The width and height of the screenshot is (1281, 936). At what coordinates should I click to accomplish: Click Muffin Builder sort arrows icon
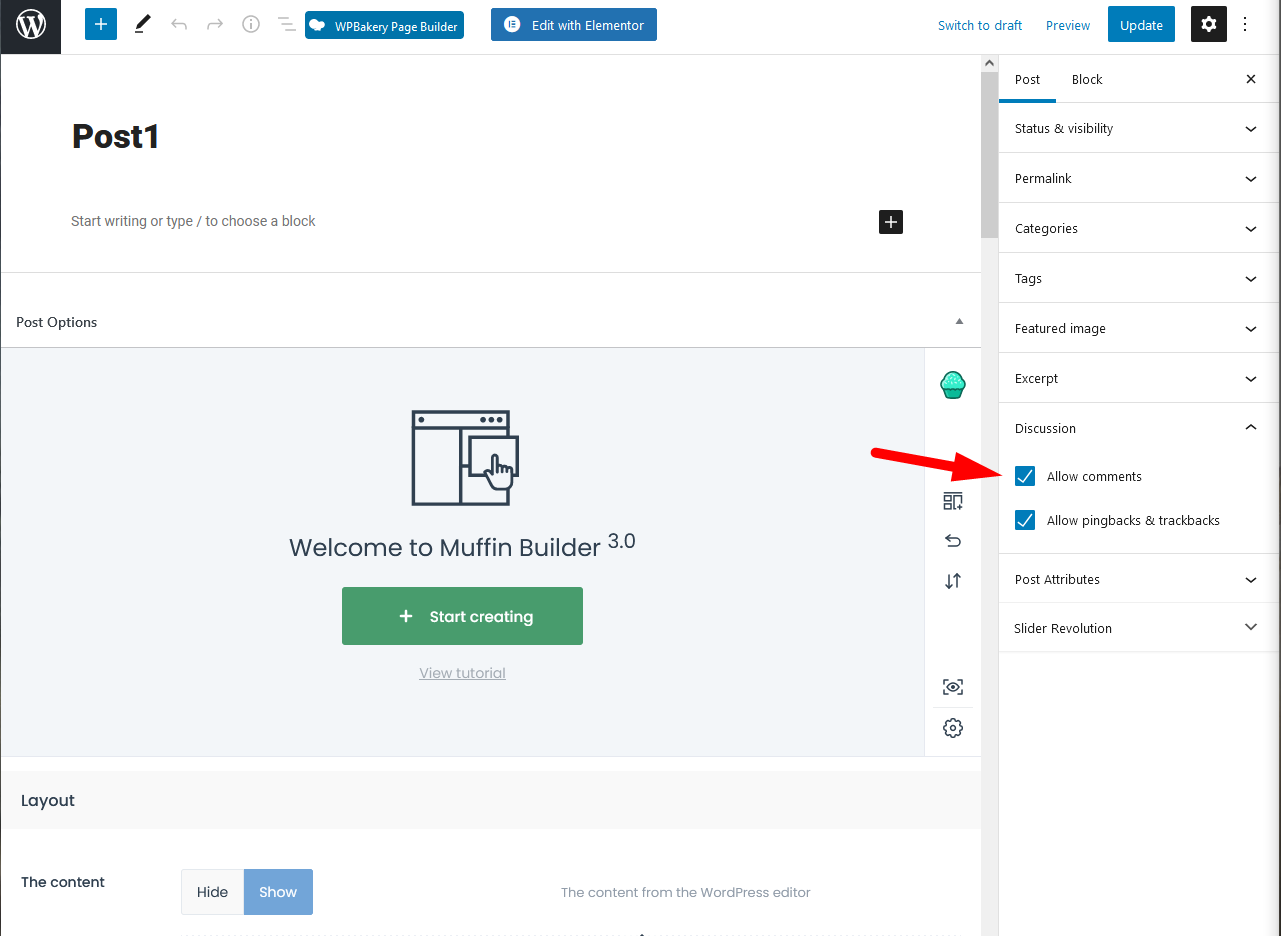click(x=953, y=581)
